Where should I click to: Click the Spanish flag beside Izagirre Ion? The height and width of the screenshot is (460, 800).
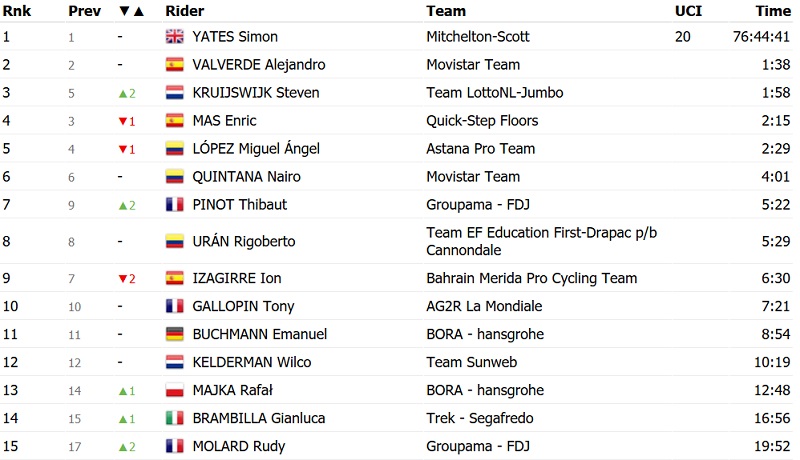(175, 278)
